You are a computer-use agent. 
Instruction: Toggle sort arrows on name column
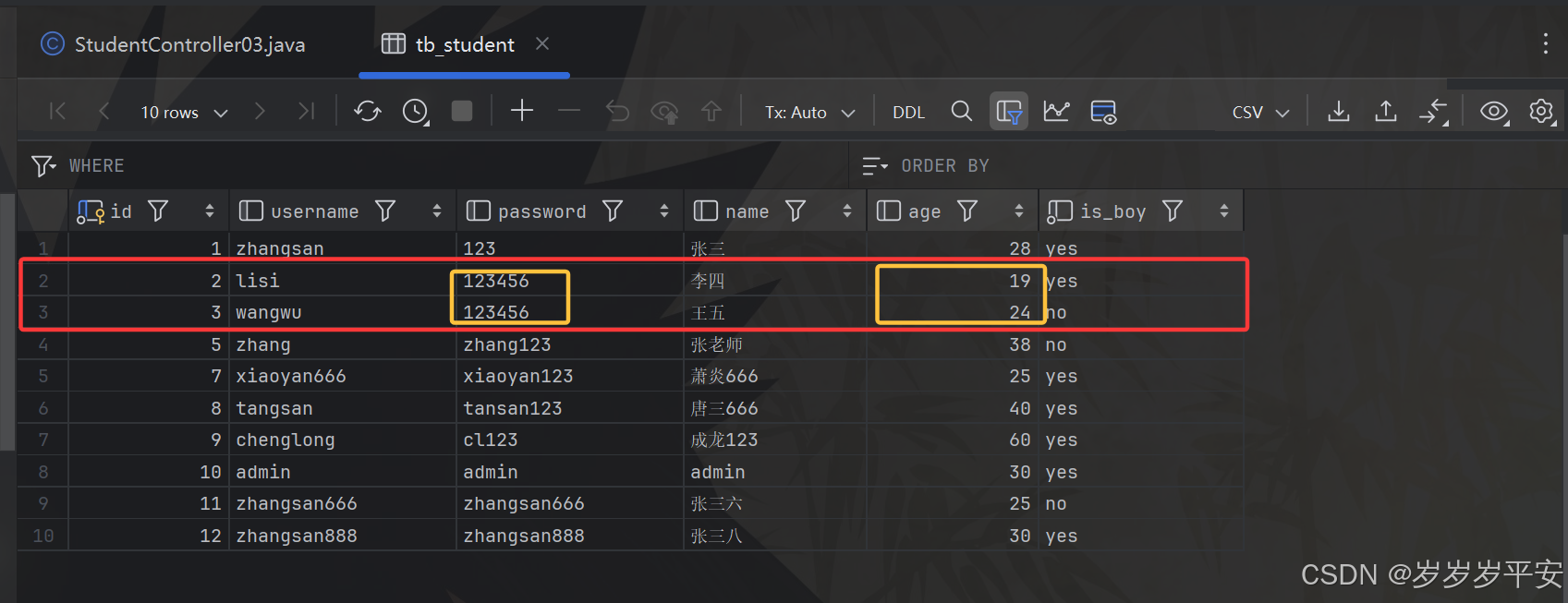[x=847, y=211]
